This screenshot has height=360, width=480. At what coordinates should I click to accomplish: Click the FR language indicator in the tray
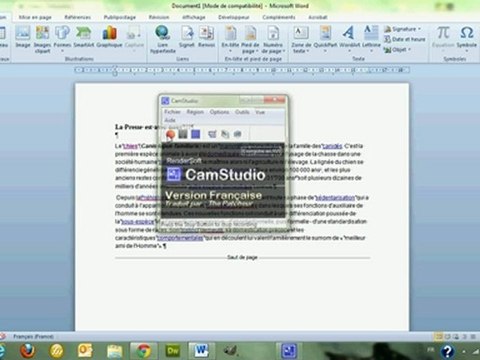coord(431,350)
